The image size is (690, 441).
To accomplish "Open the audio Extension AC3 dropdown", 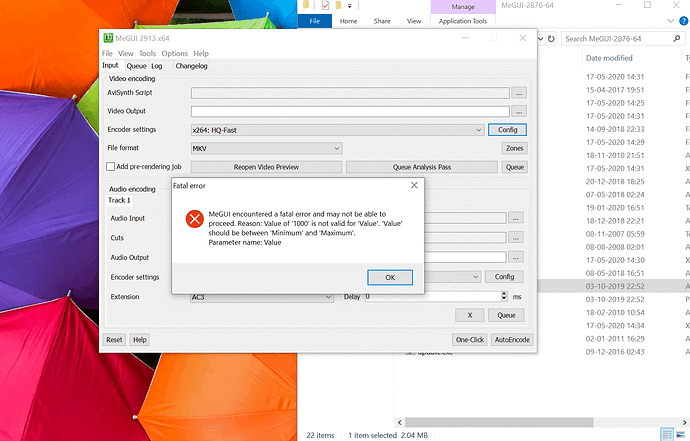I will [x=328, y=297].
